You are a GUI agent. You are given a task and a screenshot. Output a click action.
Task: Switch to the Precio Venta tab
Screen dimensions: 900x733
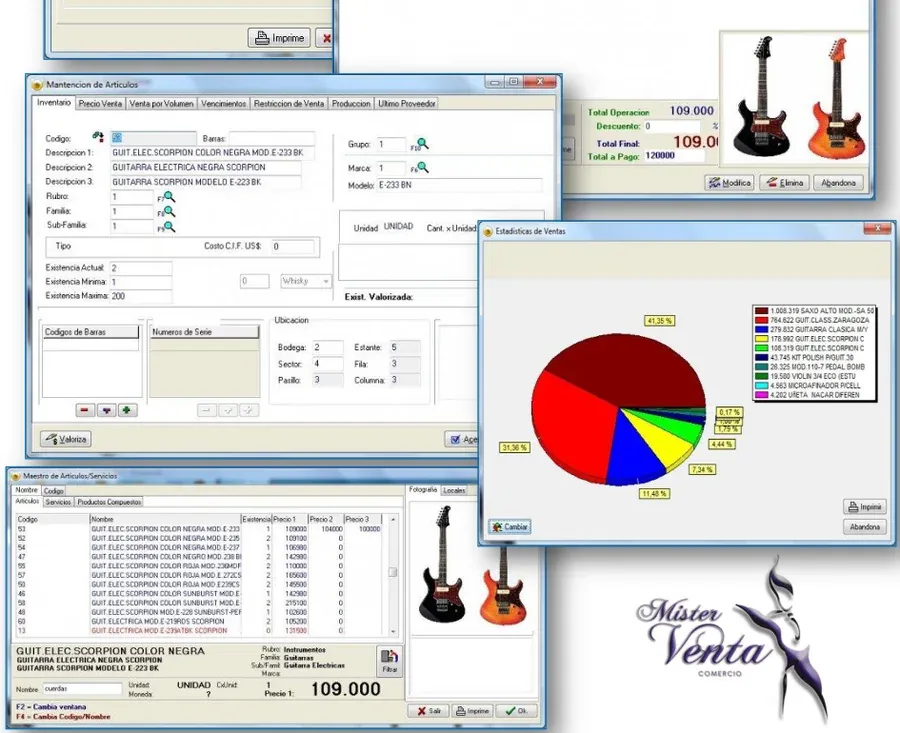click(100, 103)
